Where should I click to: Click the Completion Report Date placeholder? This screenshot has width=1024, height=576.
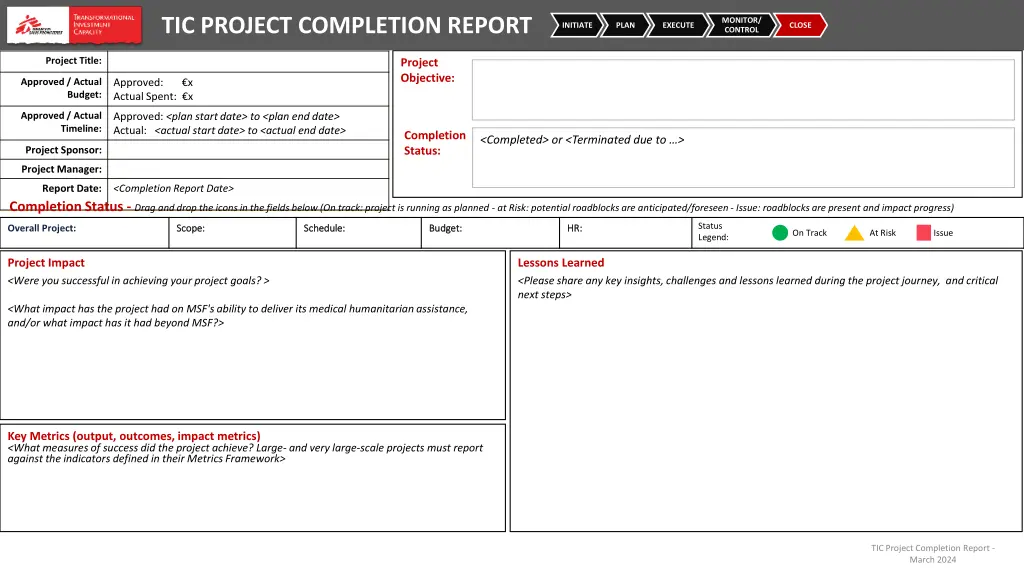tap(174, 188)
